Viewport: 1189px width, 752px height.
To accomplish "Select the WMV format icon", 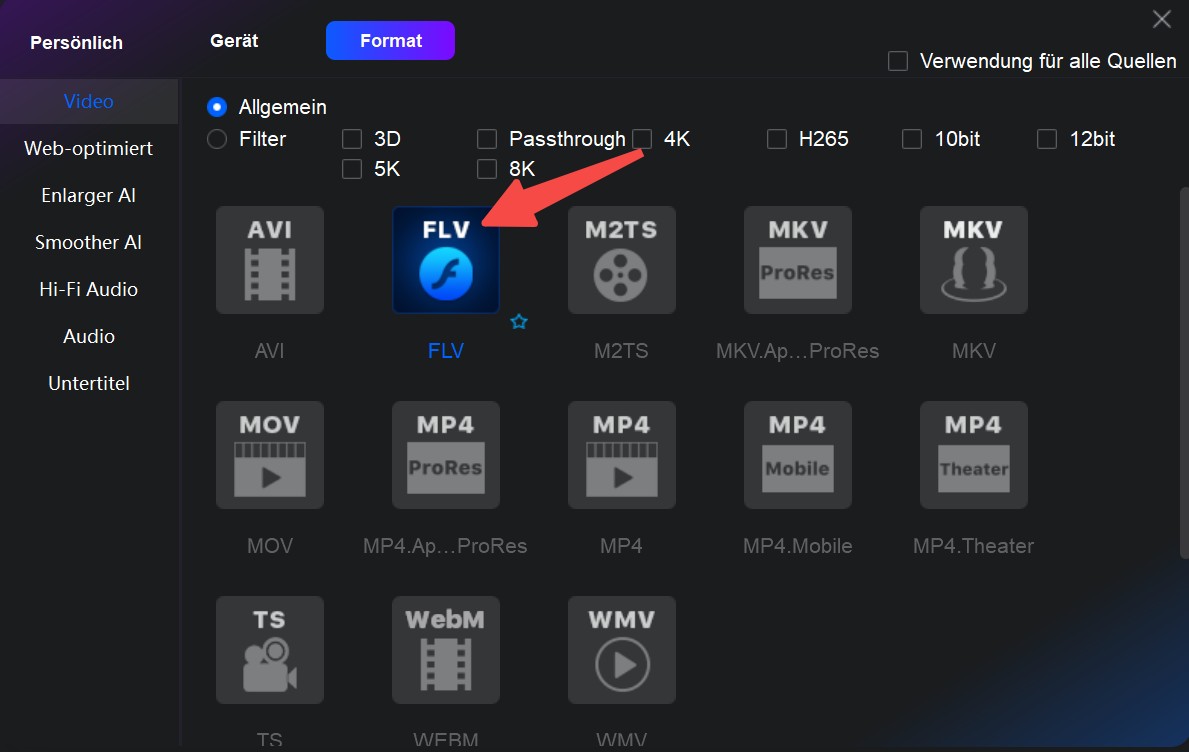I will click(x=622, y=650).
